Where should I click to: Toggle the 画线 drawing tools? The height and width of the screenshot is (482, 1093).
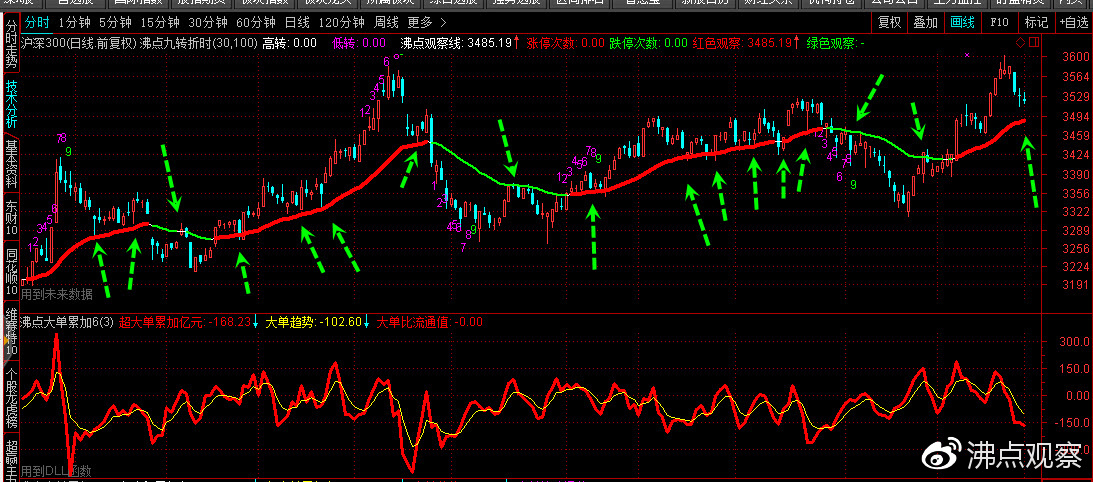(x=963, y=21)
